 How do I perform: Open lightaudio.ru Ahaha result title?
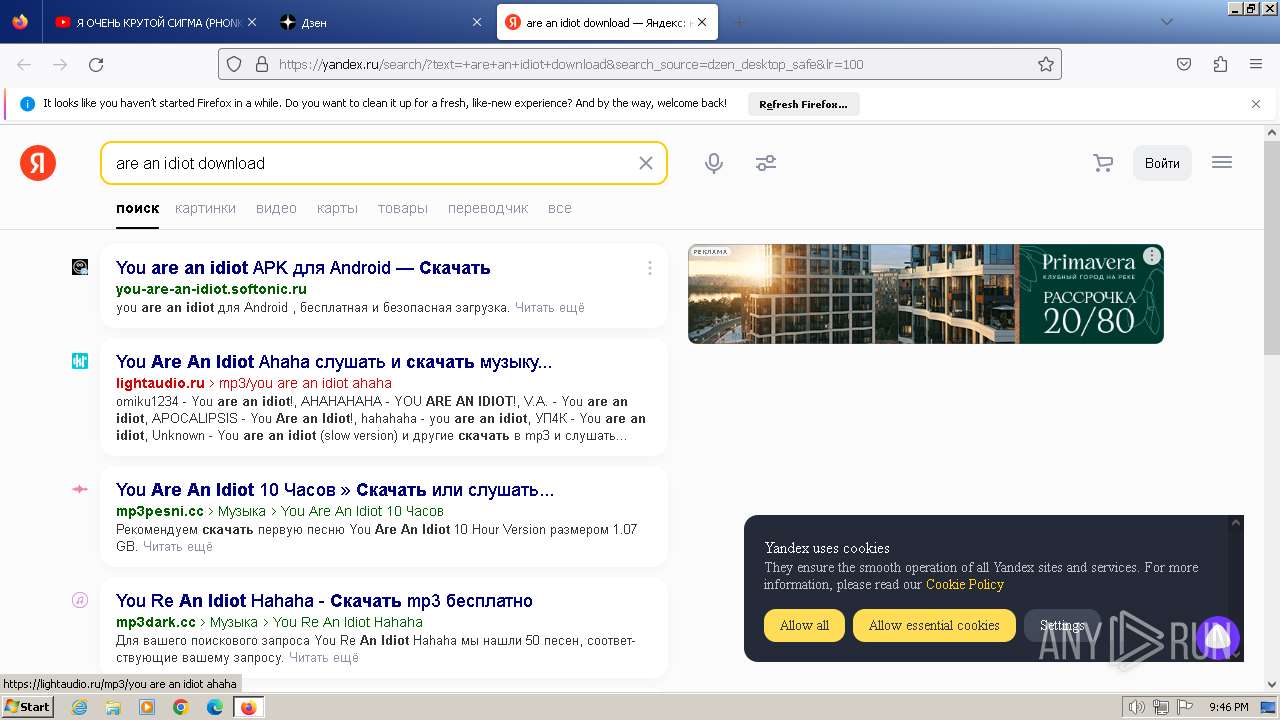tap(334, 361)
